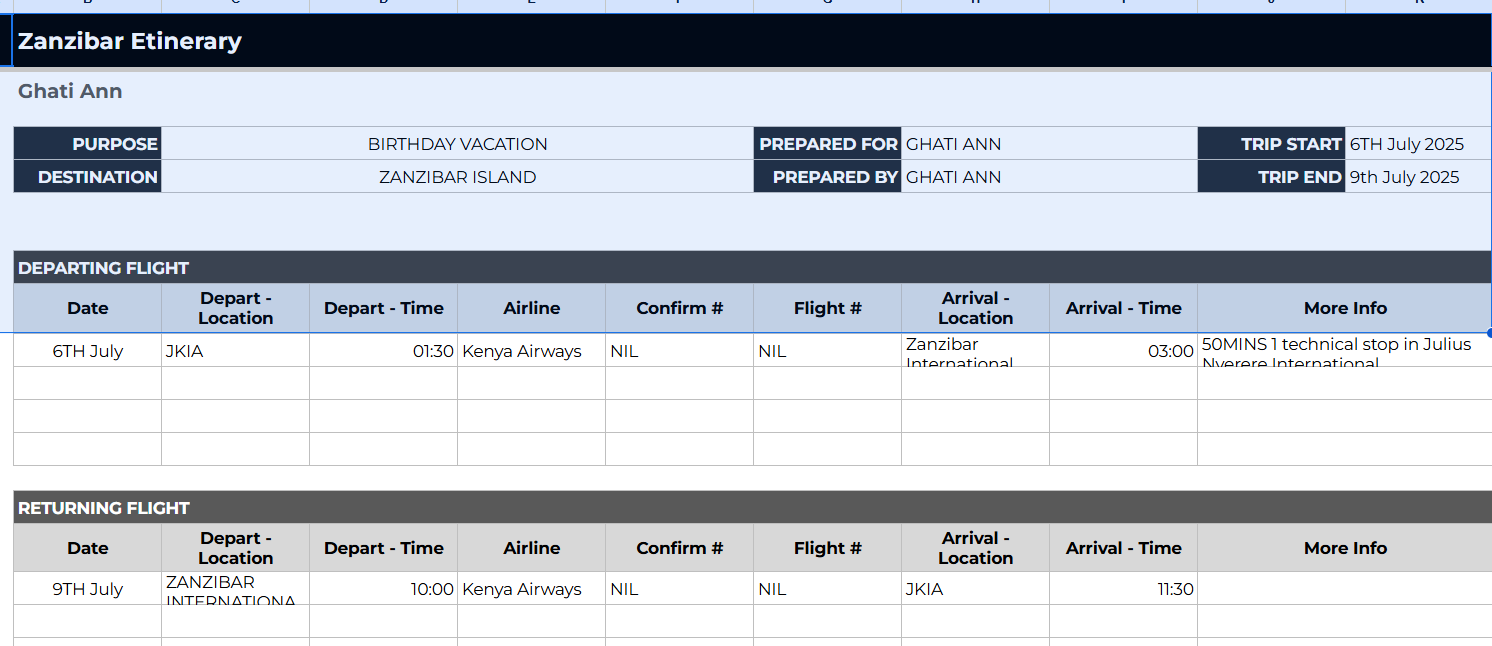
Task: Select the ZANZIBAR ISLAND destination cell
Action: (457, 177)
